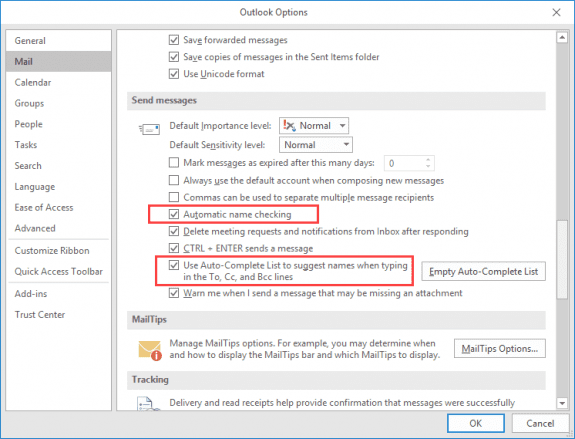Enable commas to separate recipients checkbox
Screen dimensions: 575x439
click(x=174, y=197)
